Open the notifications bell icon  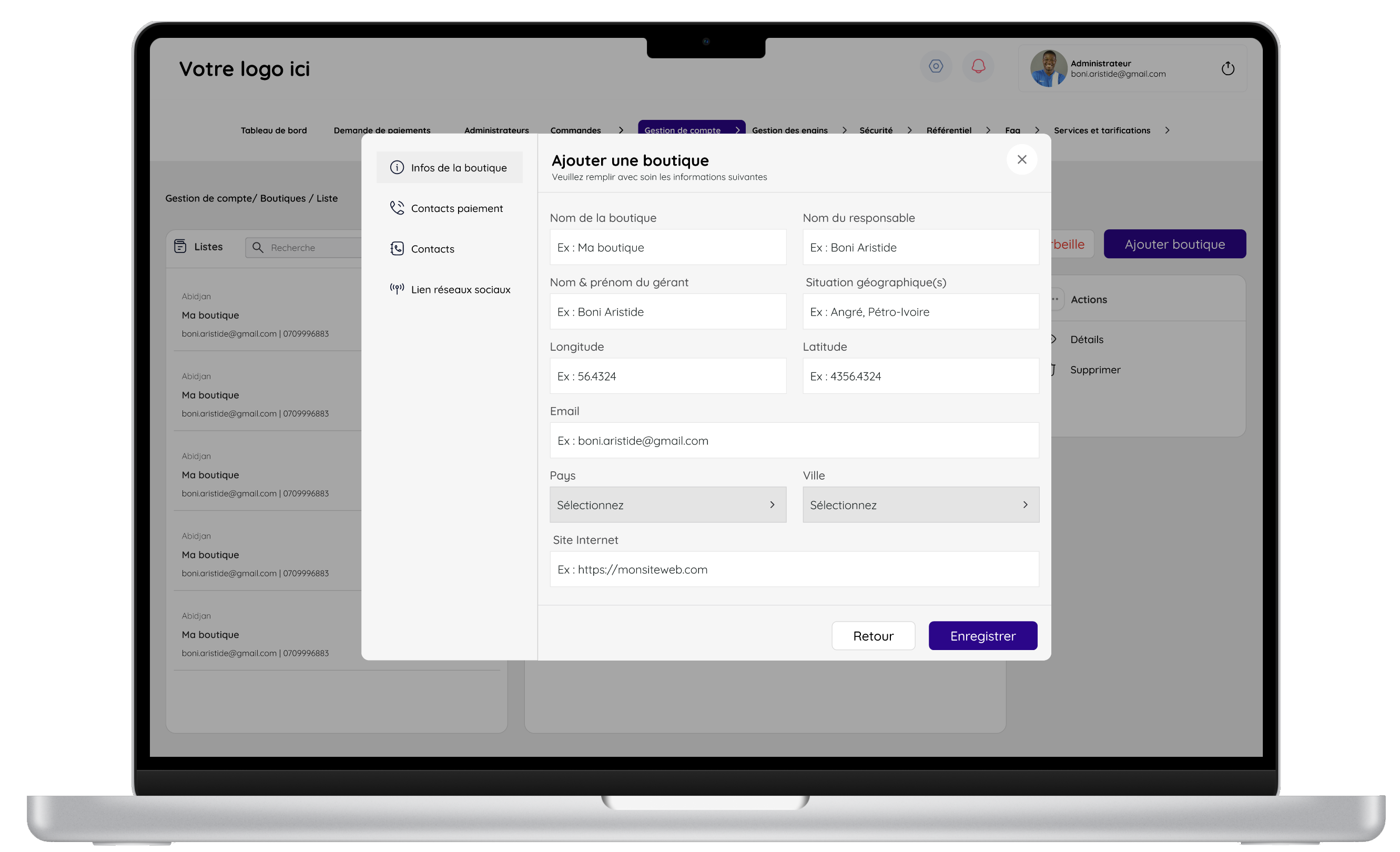coord(978,66)
